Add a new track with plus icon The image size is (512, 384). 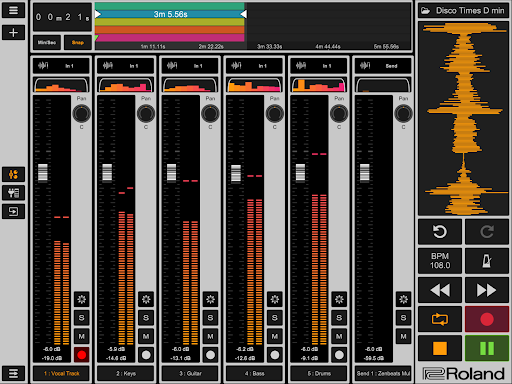[13, 33]
